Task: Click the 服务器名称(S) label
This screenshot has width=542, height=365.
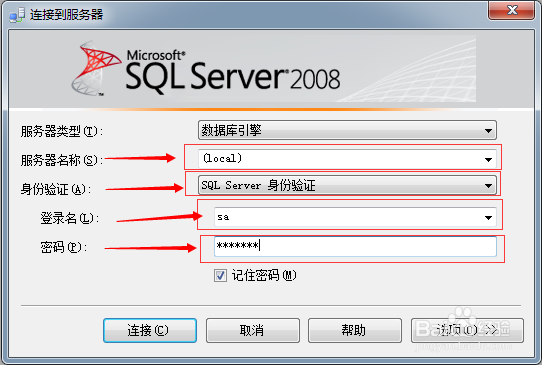Action: (x=61, y=160)
